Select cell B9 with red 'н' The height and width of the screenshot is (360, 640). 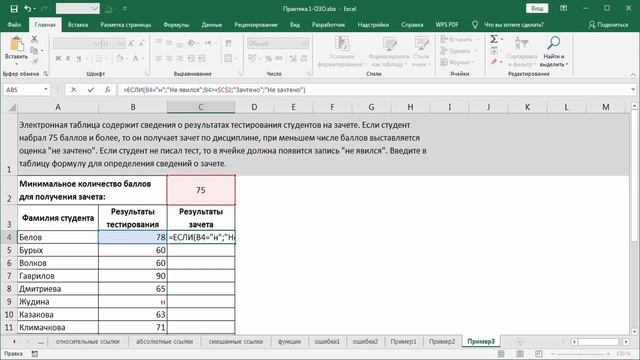133,302
